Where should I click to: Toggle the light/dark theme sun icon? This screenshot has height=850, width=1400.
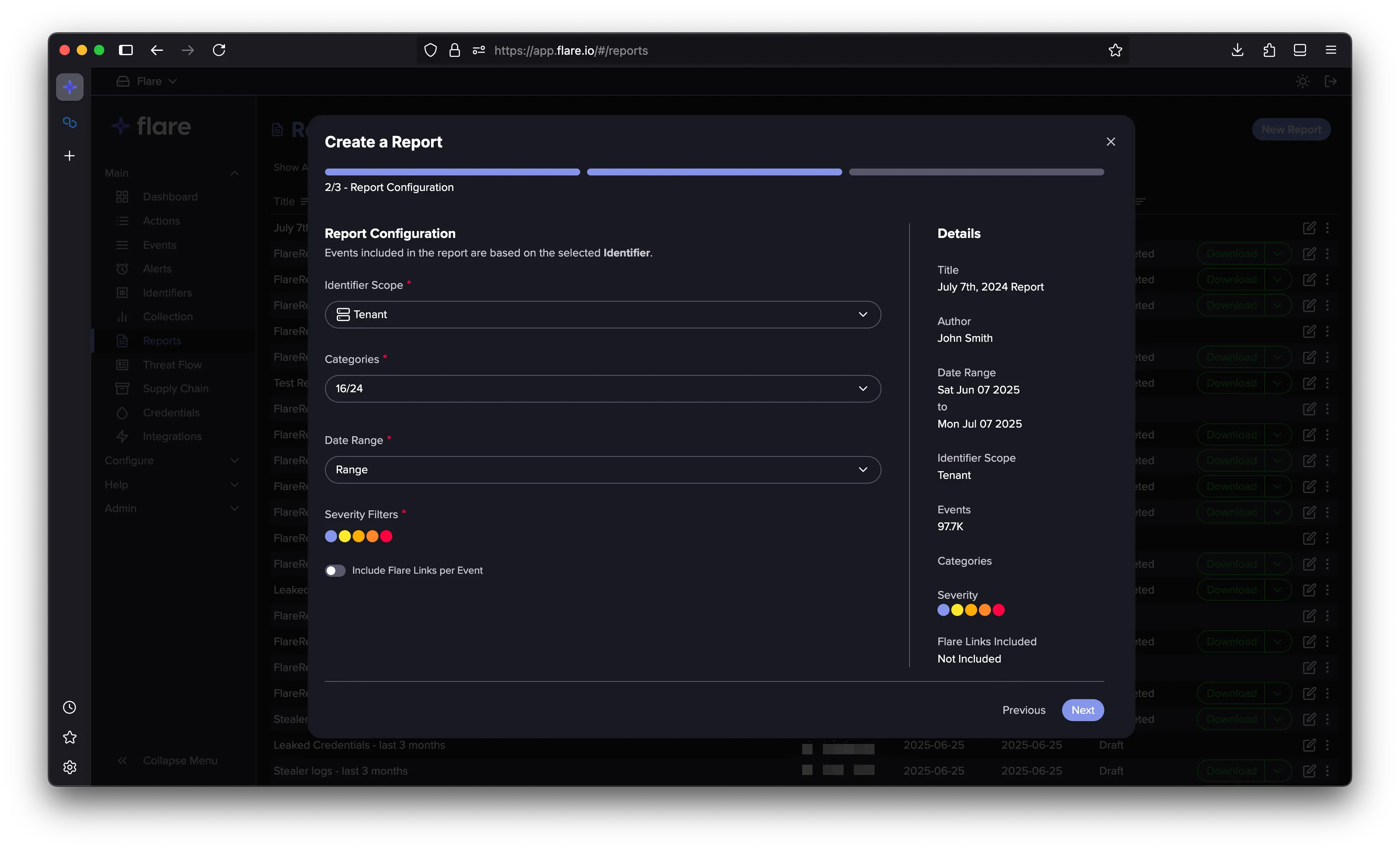(x=1302, y=81)
